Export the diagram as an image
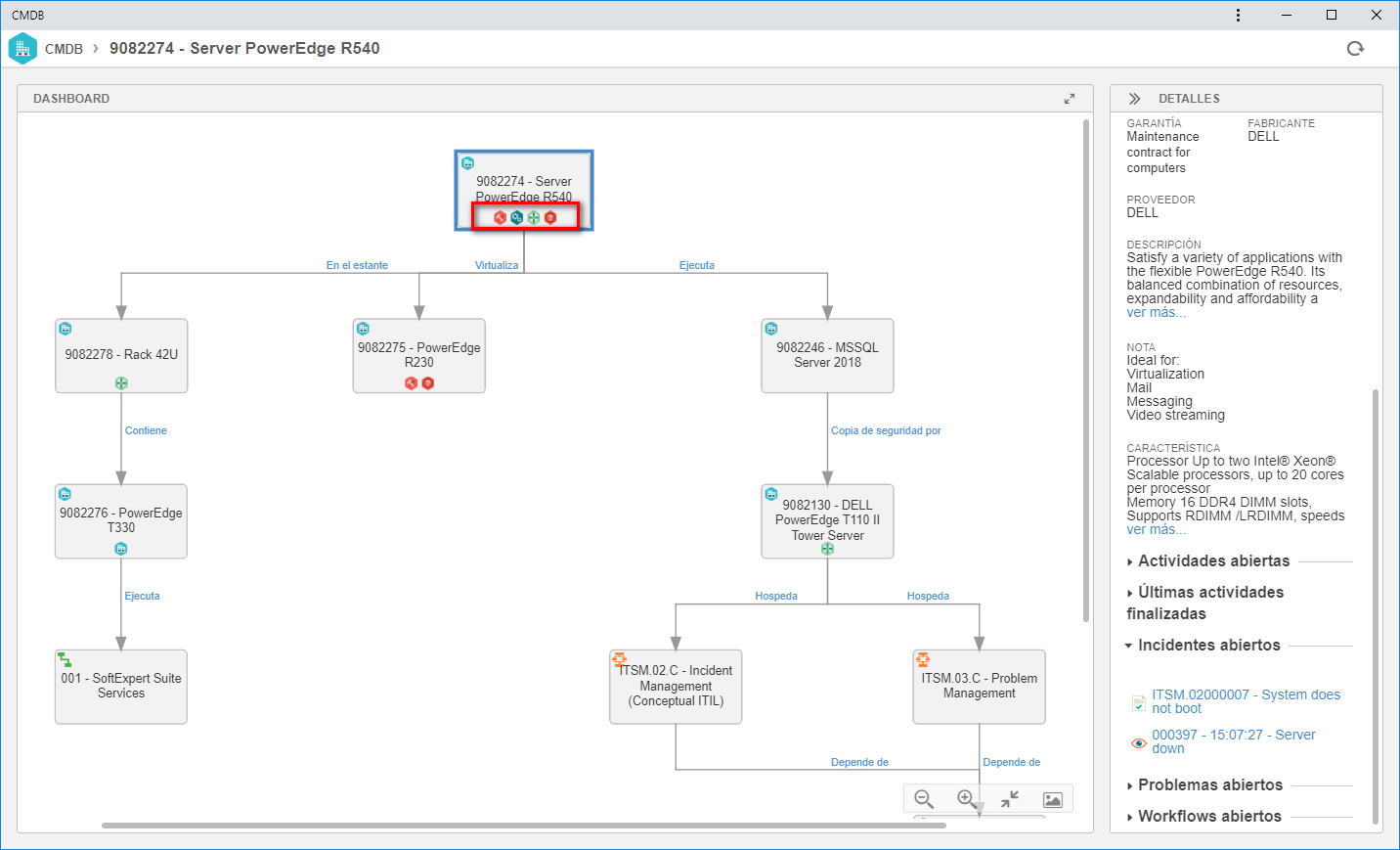 tap(1053, 799)
